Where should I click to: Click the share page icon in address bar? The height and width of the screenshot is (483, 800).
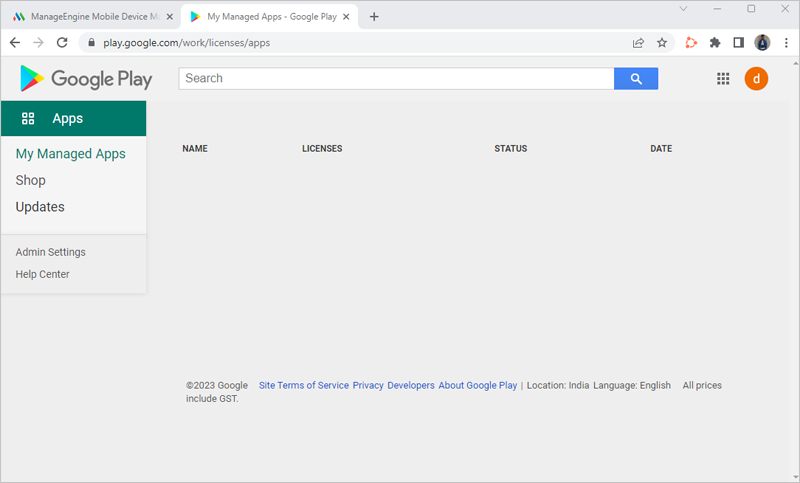(x=638, y=43)
